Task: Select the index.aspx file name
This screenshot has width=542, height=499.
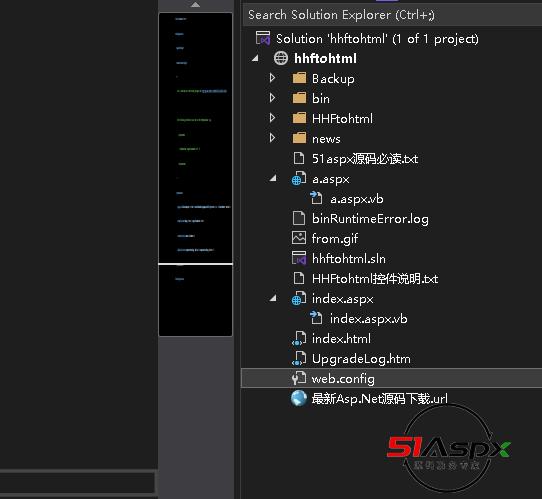Action: (343, 299)
